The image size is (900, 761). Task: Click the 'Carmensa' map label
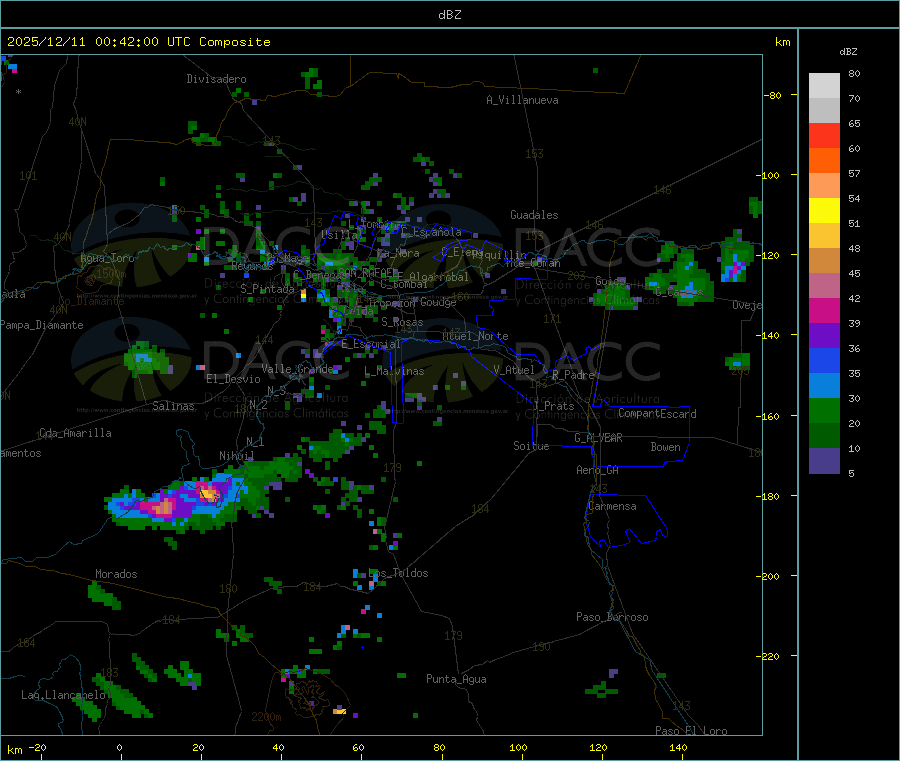(612, 506)
